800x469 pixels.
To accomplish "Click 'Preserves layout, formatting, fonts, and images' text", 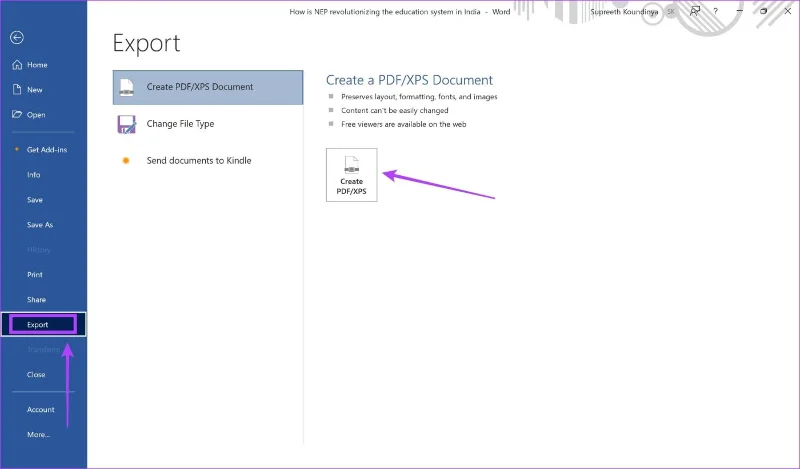I will [419, 96].
